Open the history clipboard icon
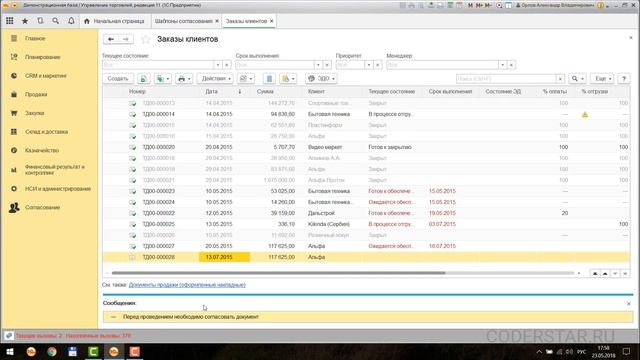The height and width of the screenshot is (360, 640). point(40,21)
